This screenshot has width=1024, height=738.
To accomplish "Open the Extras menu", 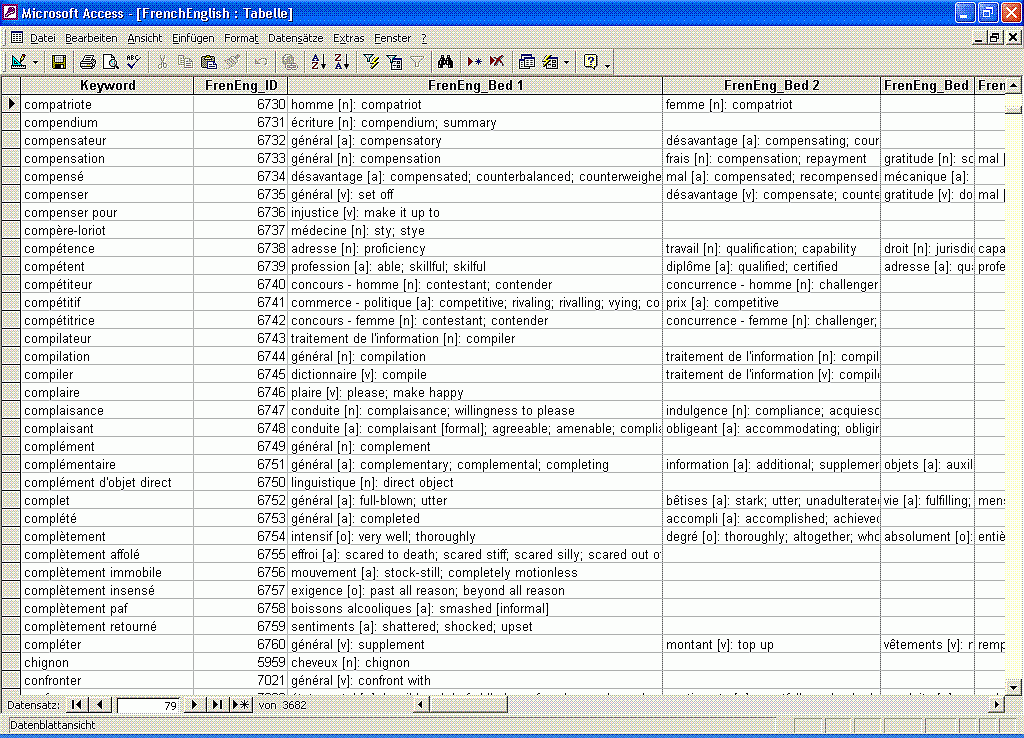I will 348,38.
